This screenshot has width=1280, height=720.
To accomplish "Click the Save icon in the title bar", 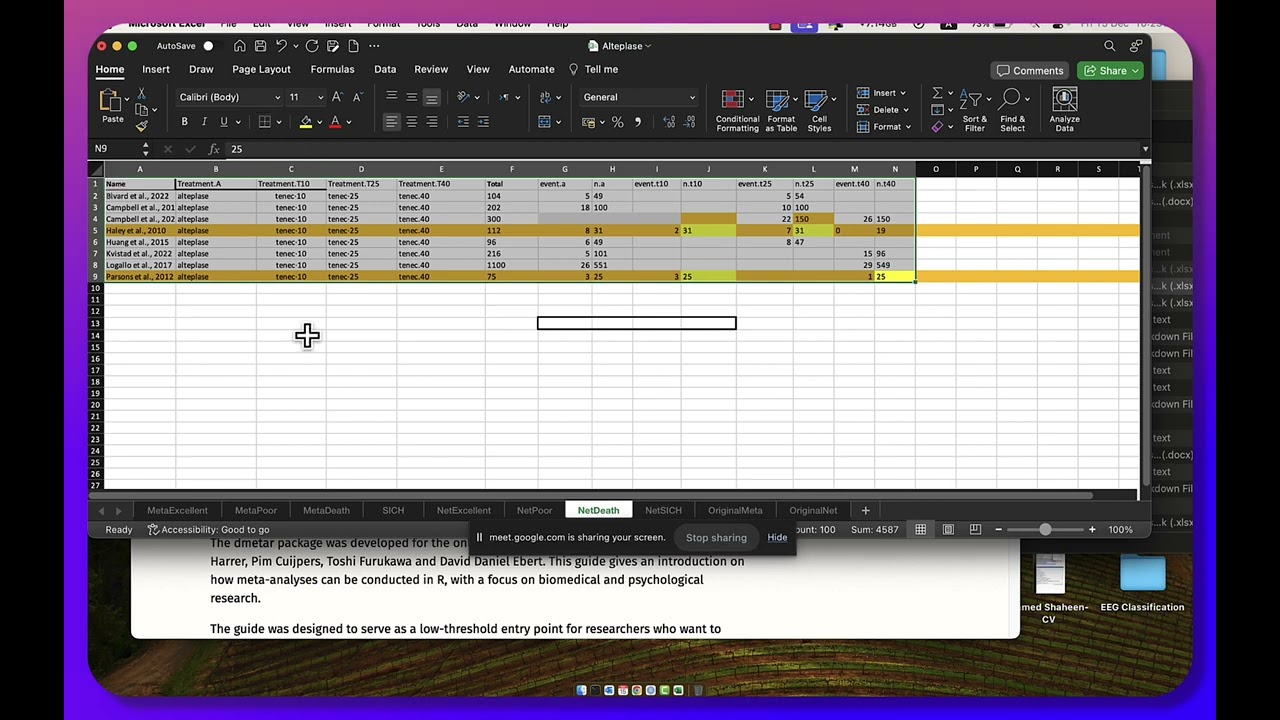I will [x=260, y=46].
